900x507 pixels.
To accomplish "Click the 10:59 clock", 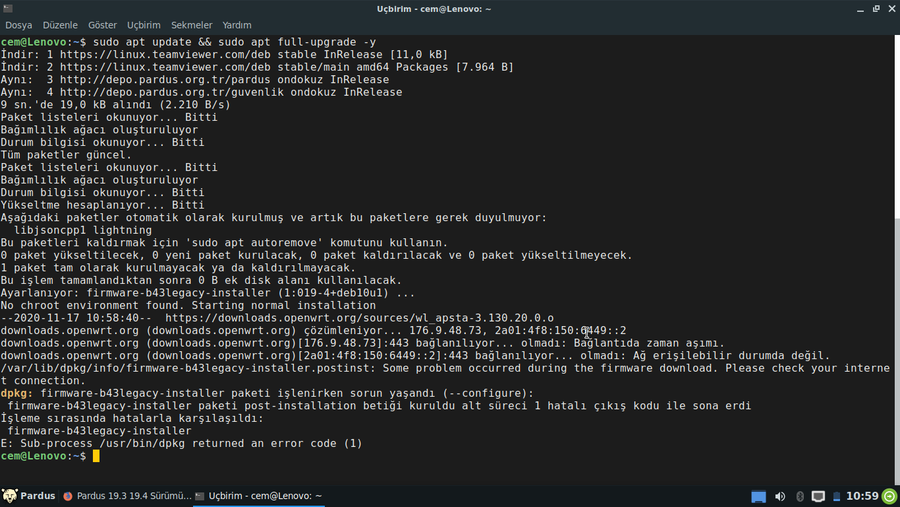I will coord(862,496).
